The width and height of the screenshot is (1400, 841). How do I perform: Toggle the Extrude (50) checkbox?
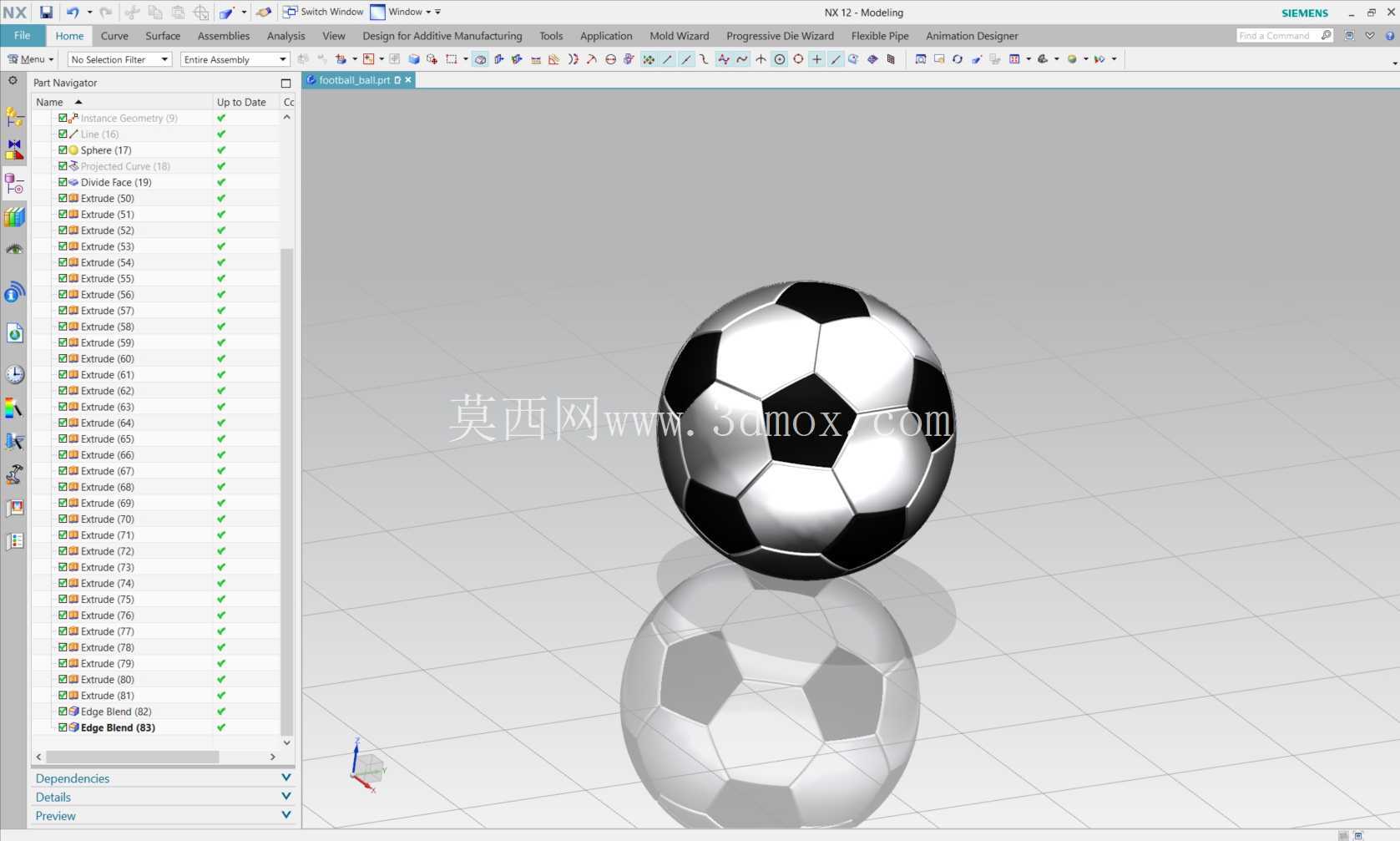(63, 198)
